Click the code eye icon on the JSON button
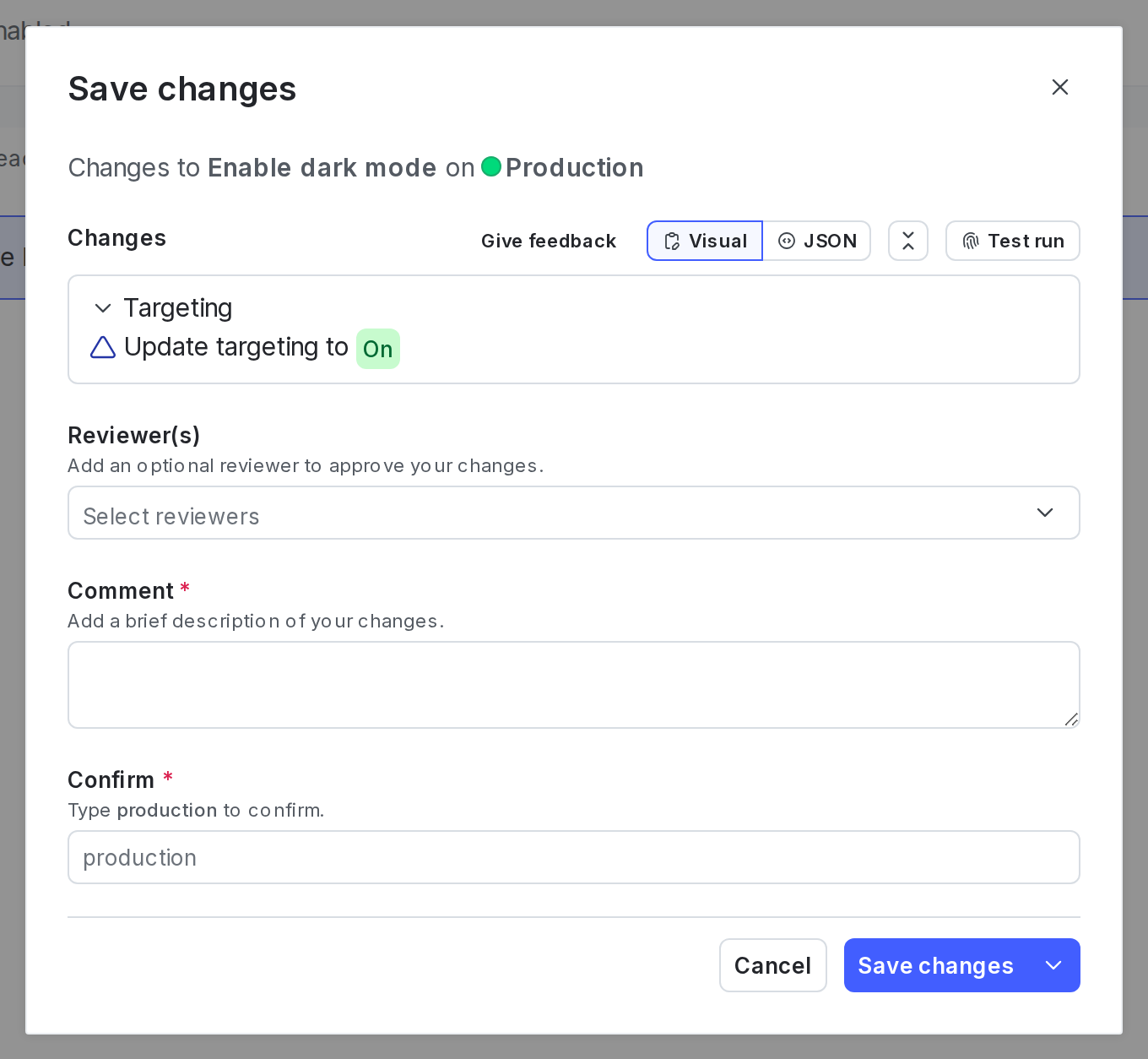This screenshot has width=1148, height=1059. pyautogui.click(x=788, y=241)
